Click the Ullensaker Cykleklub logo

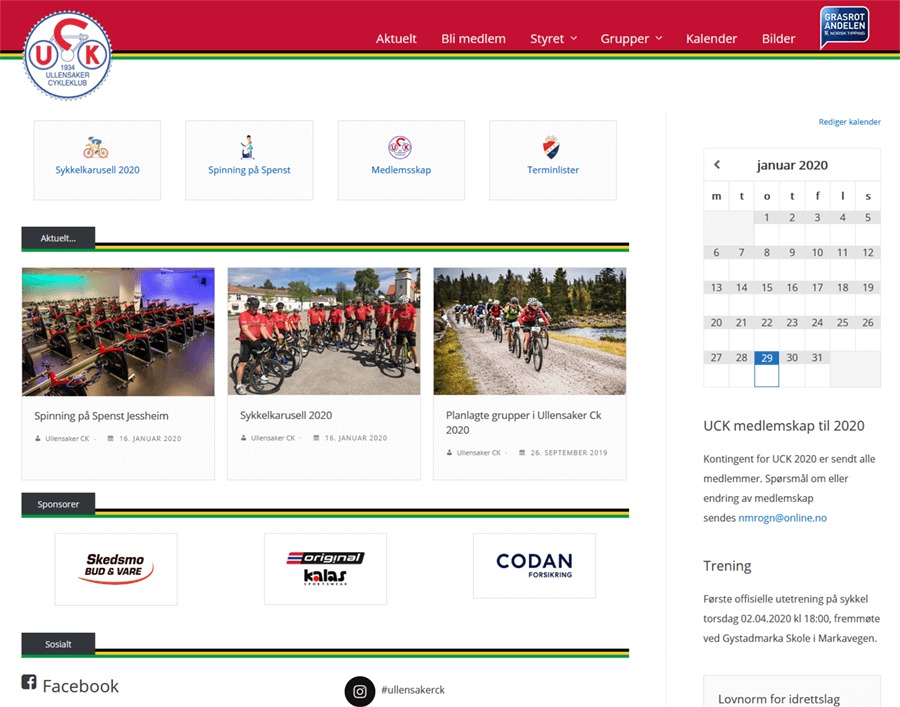(68, 56)
